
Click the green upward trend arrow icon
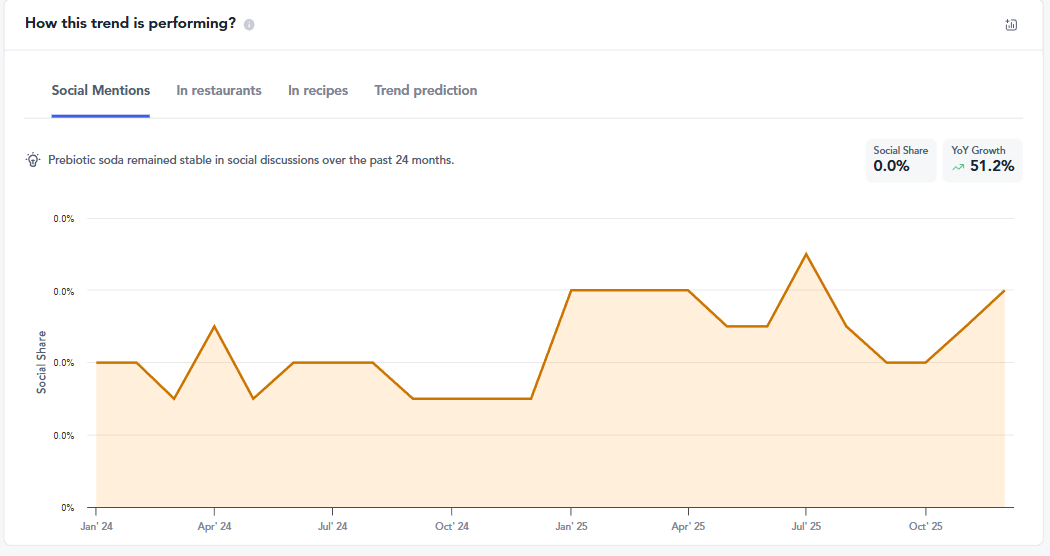[x=958, y=168]
